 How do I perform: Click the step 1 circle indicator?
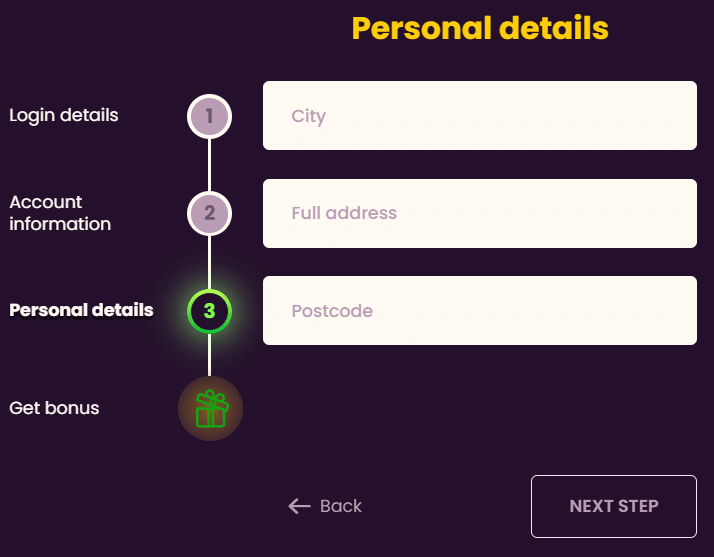point(209,116)
